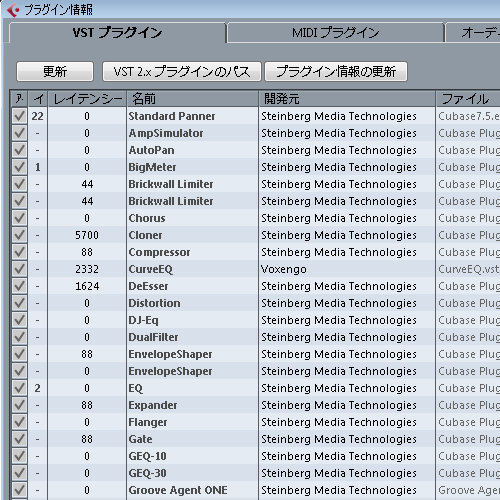Sort by the 名前 column header
The image size is (500, 500).
(192, 99)
